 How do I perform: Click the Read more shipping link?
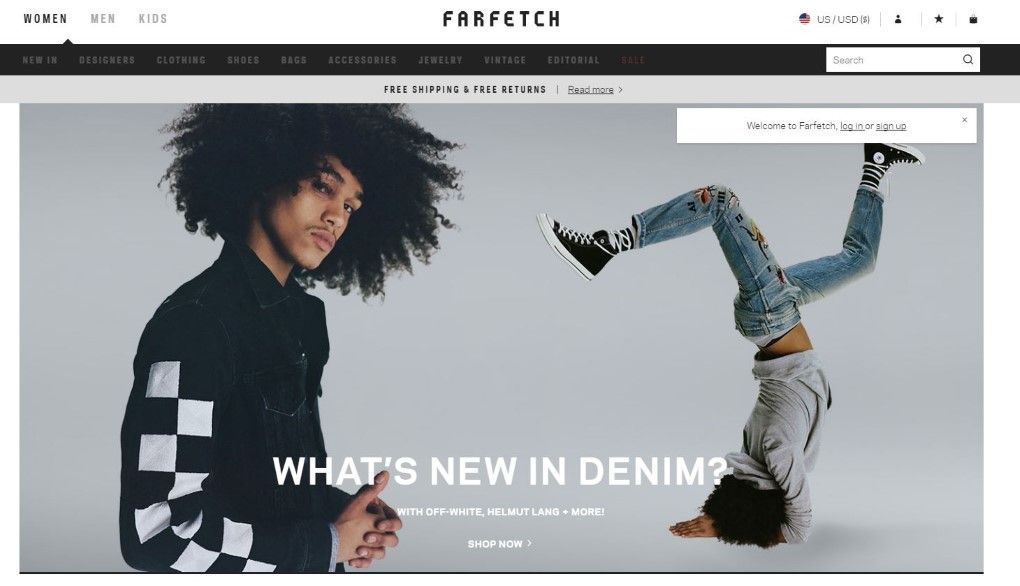(x=591, y=90)
